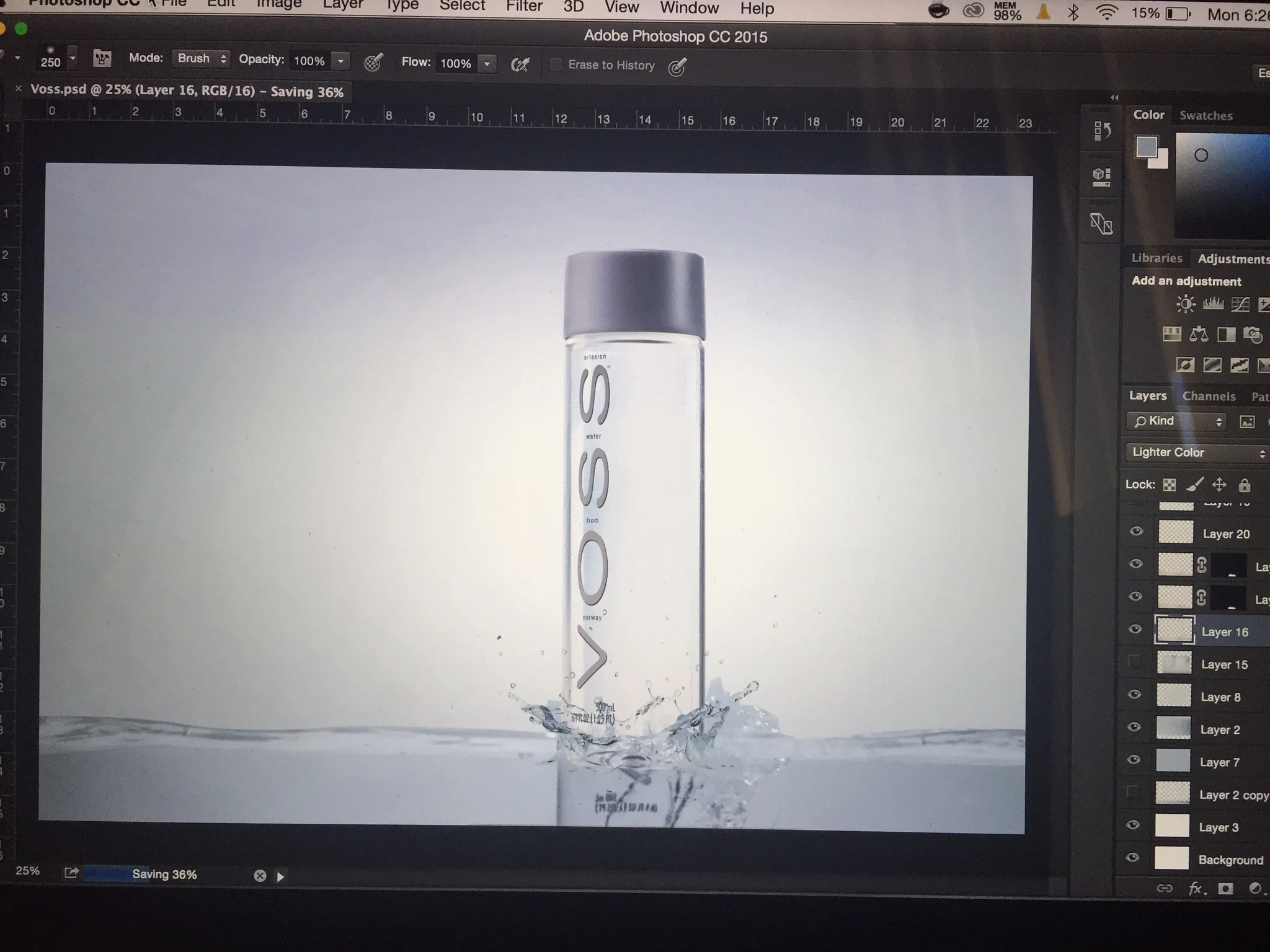
Task: Hide Layer 3 visibility eye
Action: (x=1133, y=825)
